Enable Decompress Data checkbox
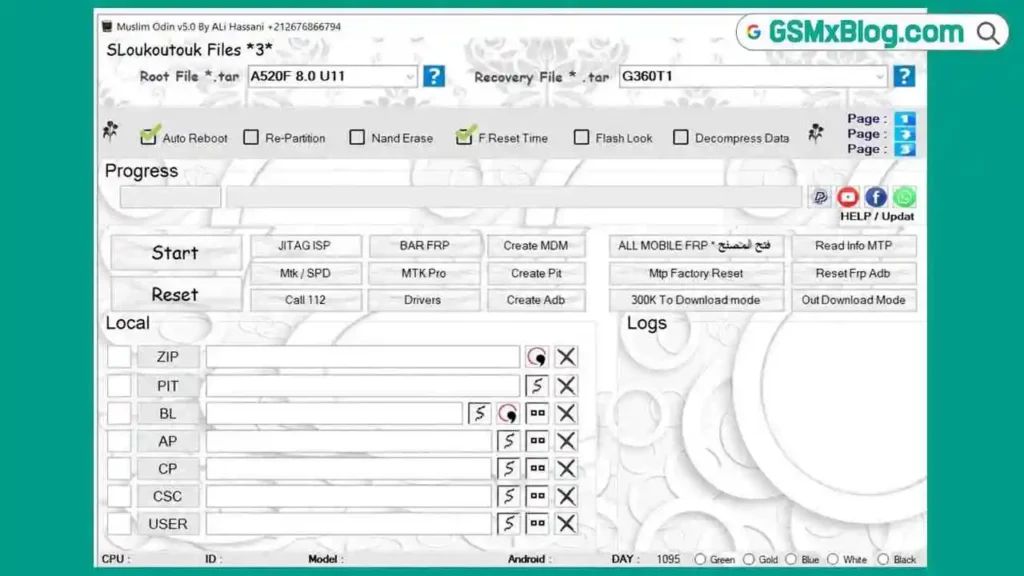The height and width of the screenshot is (576, 1024). click(x=680, y=137)
